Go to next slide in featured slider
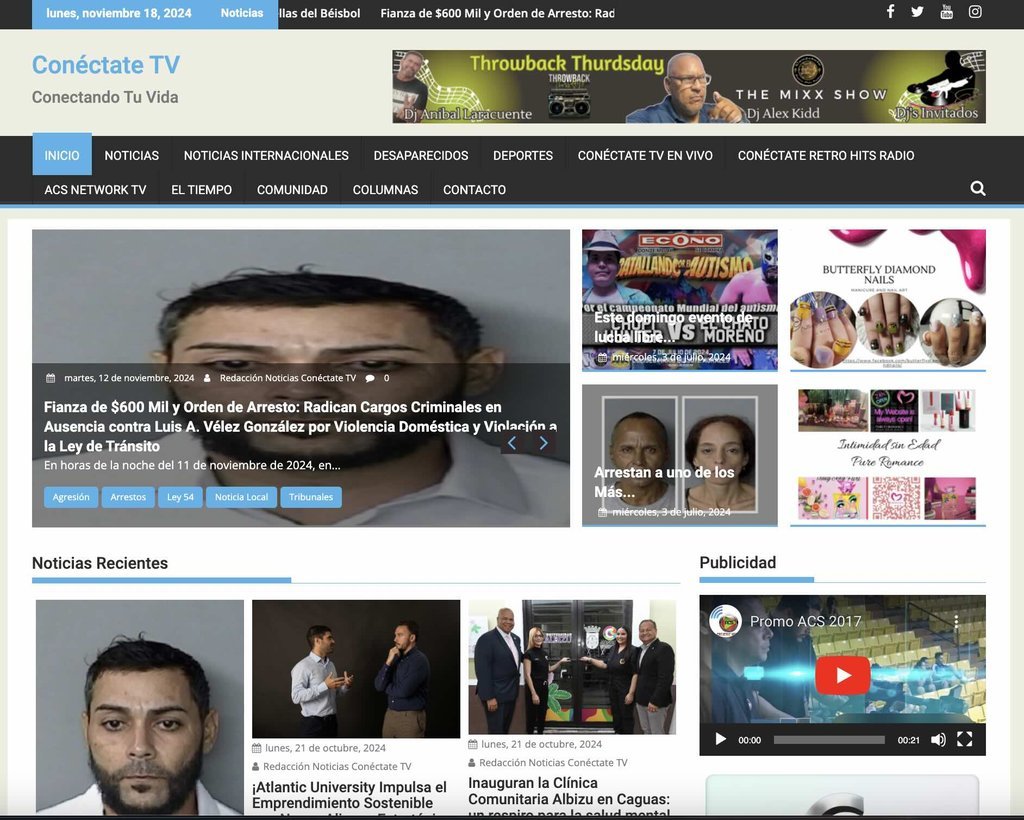The height and width of the screenshot is (820, 1024). coord(543,443)
